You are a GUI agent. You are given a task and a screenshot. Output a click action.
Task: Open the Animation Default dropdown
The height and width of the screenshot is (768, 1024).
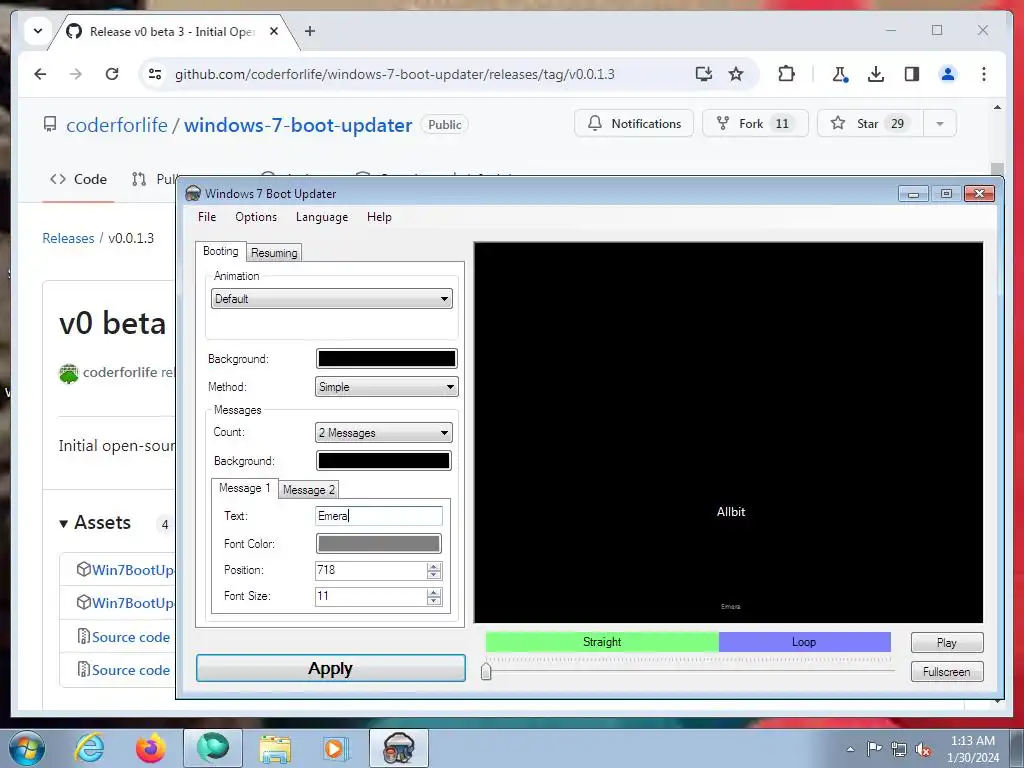[332, 298]
